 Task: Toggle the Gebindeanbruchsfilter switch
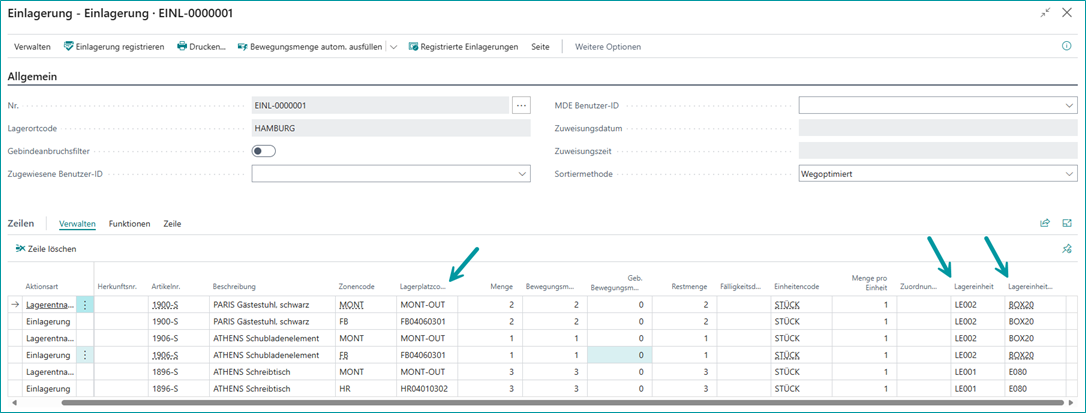pyautogui.click(x=264, y=151)
